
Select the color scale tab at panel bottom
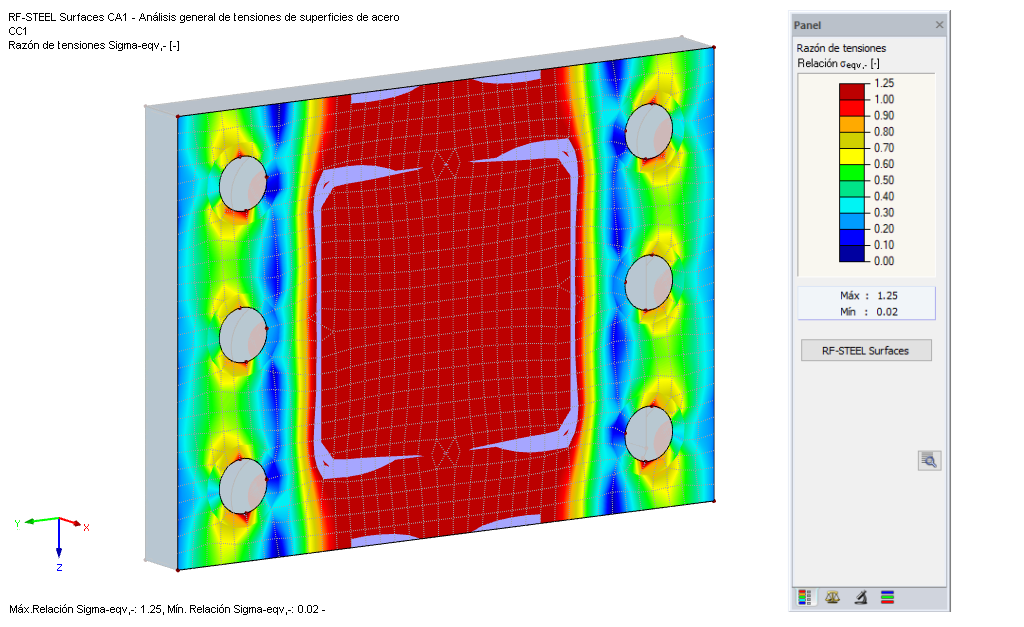pyautogui.click(x=805, y=597)
